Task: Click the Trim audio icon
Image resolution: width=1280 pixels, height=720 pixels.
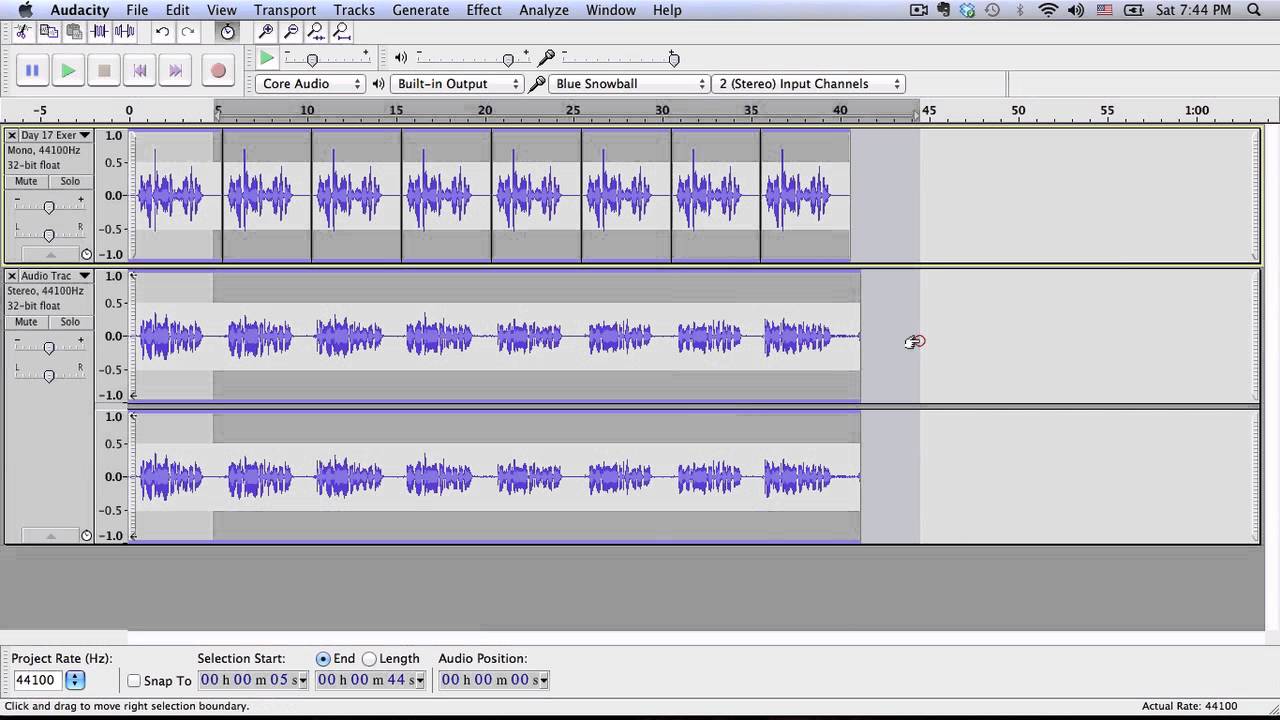Action: pos(100,32)
